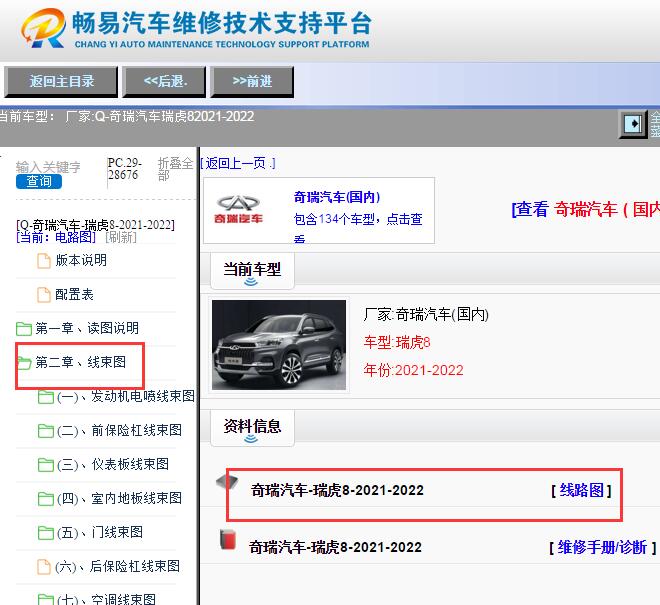The width and height of the screenshot is (660, 605).
Task: Expand (三)、仪表板线束图 folder
Action: (113, 464)
